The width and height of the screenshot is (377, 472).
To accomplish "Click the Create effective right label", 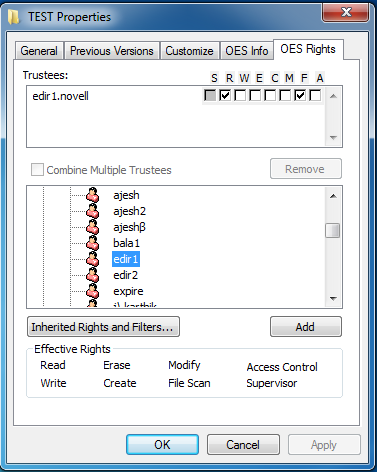I will click(x=120, y=383).
